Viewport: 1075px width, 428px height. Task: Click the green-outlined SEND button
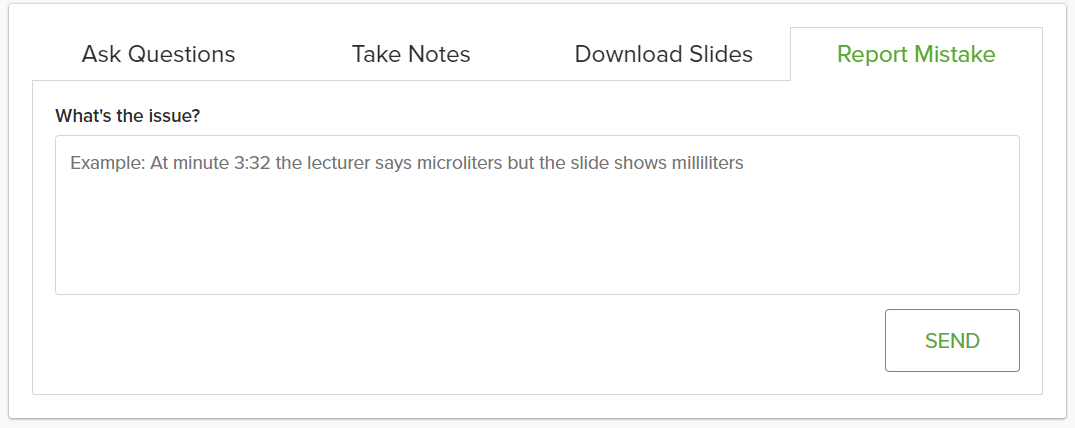[x=952, y=340]
